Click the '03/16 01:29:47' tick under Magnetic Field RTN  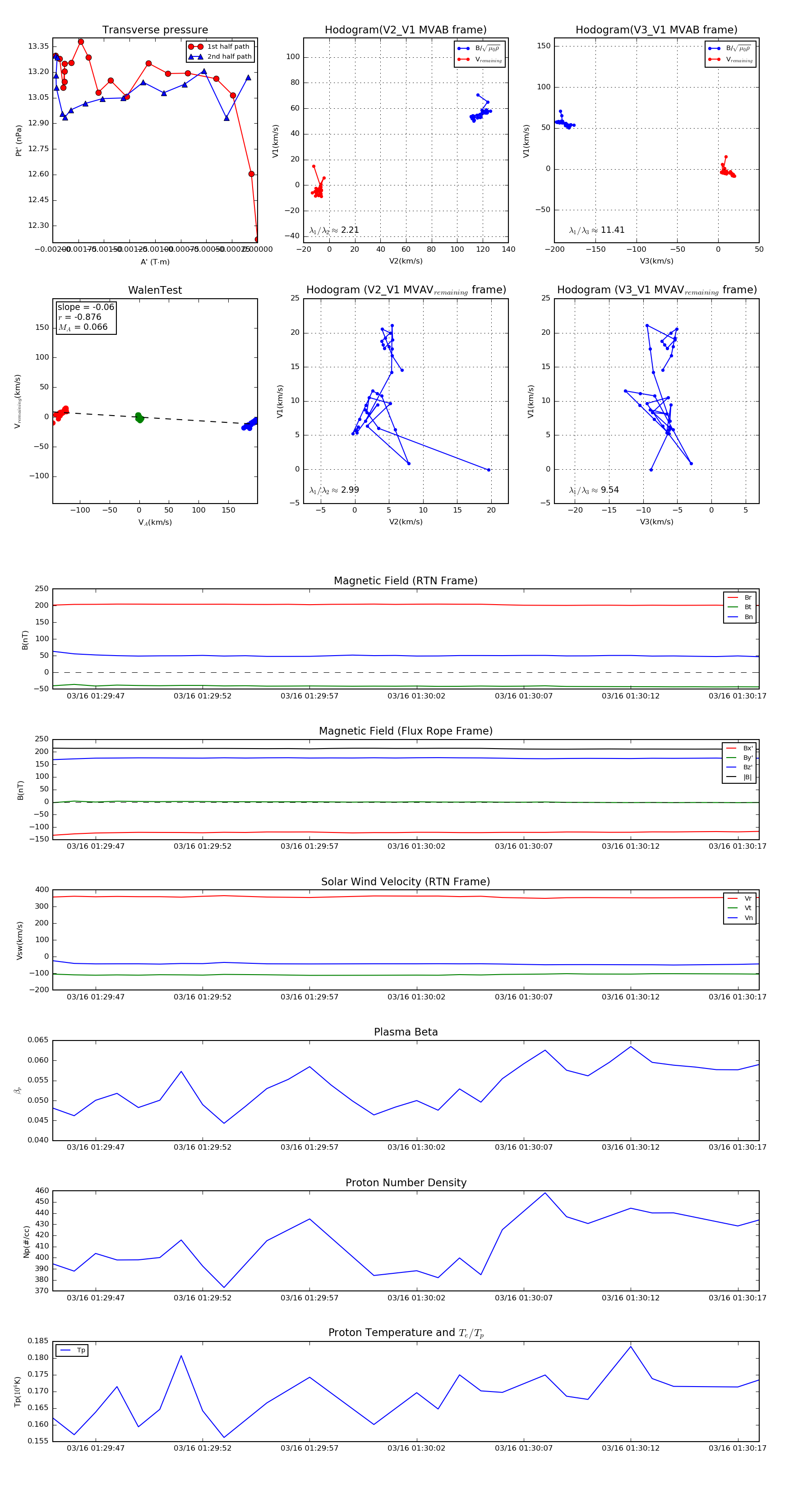click(x=95, y=696)
